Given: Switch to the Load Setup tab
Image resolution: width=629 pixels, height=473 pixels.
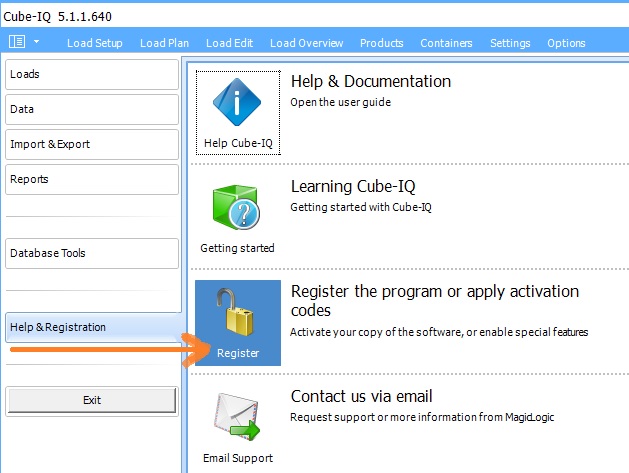Looking at the screenshot, I should 95,43.
